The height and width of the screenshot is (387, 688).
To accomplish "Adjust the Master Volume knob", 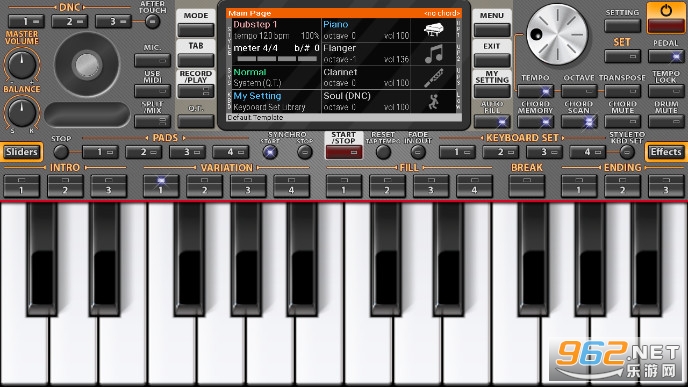I will click(22, 64).
